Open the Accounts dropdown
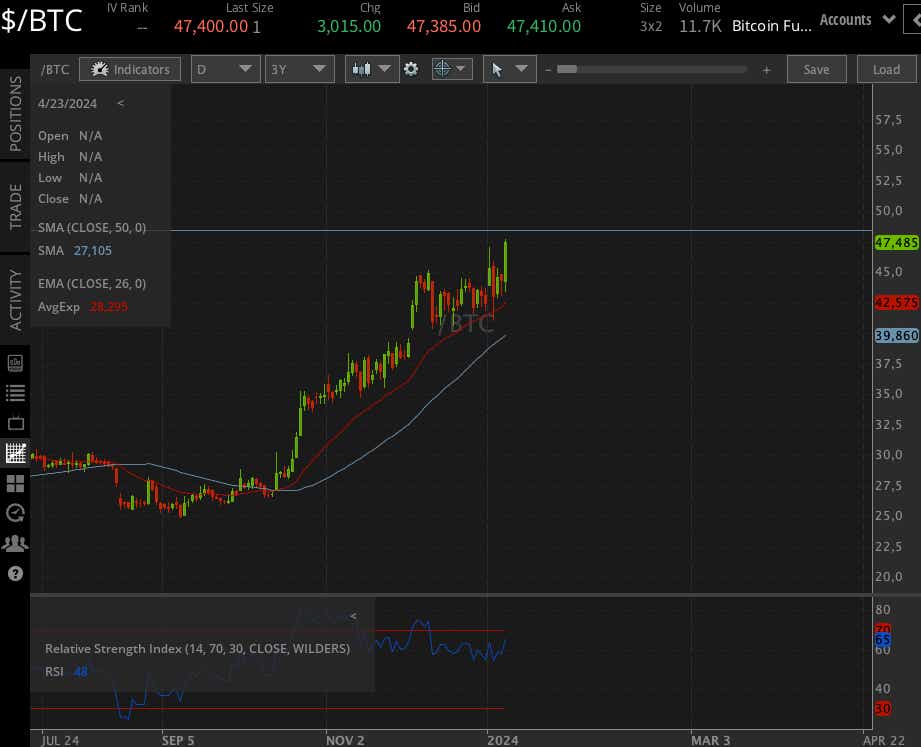Screen dimensions: 921x747 pos(855,19)
